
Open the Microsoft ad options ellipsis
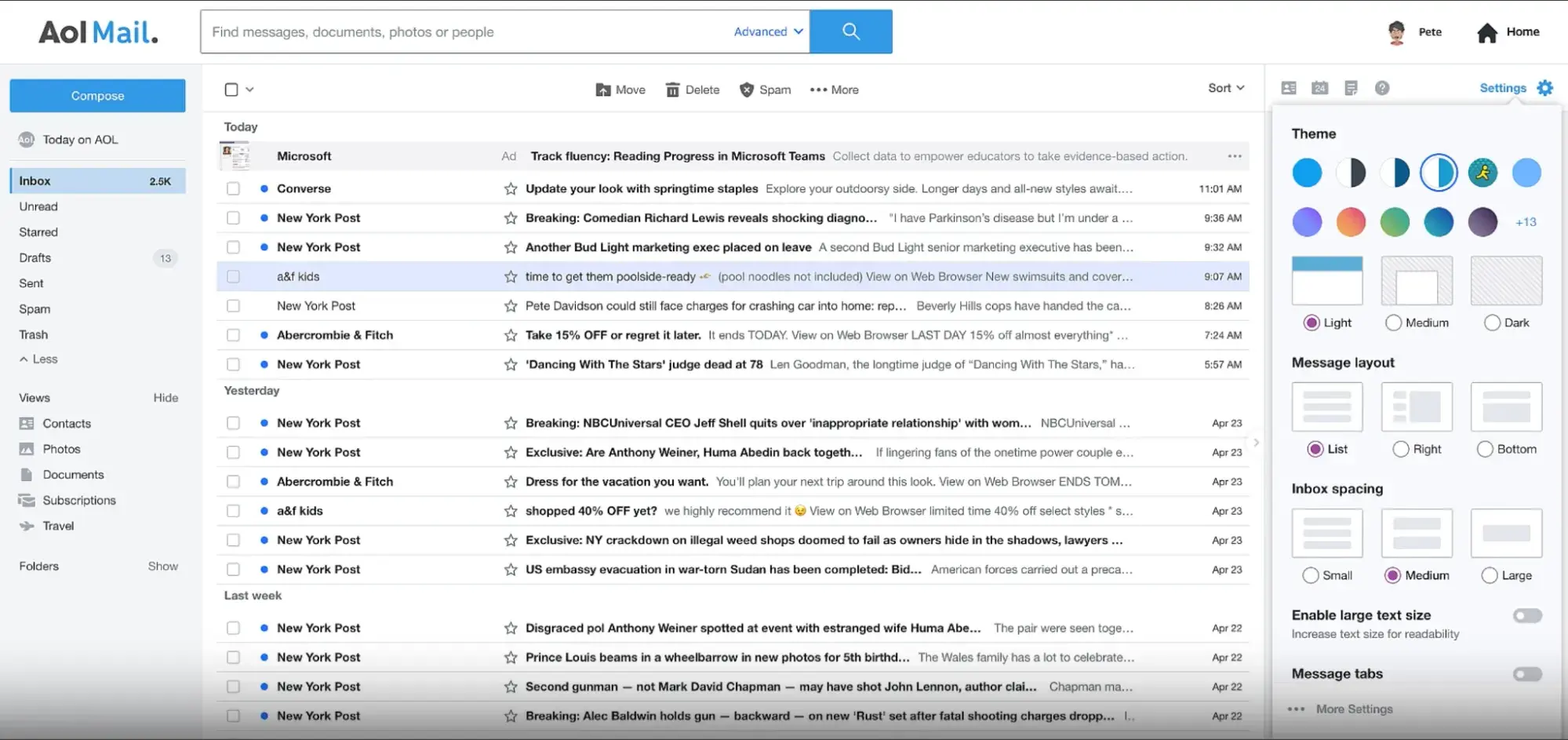tap(1235, 156)
